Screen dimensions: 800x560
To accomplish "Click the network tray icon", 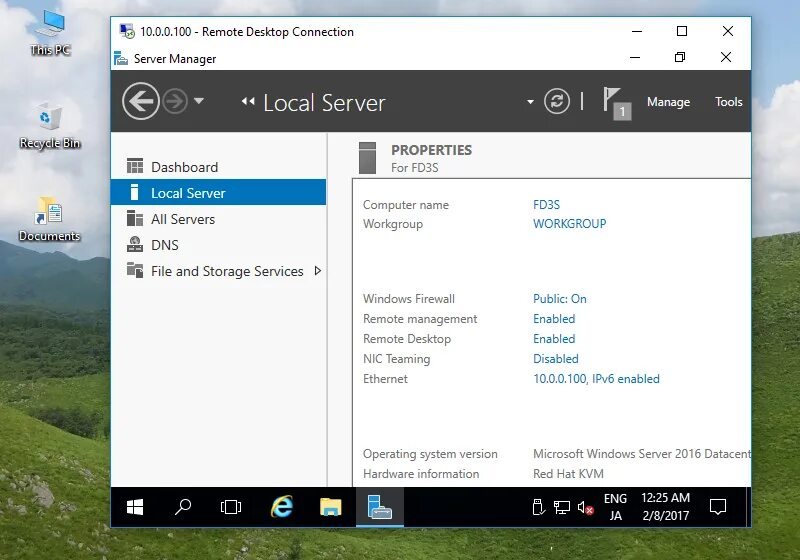I will tap(562, 507).
